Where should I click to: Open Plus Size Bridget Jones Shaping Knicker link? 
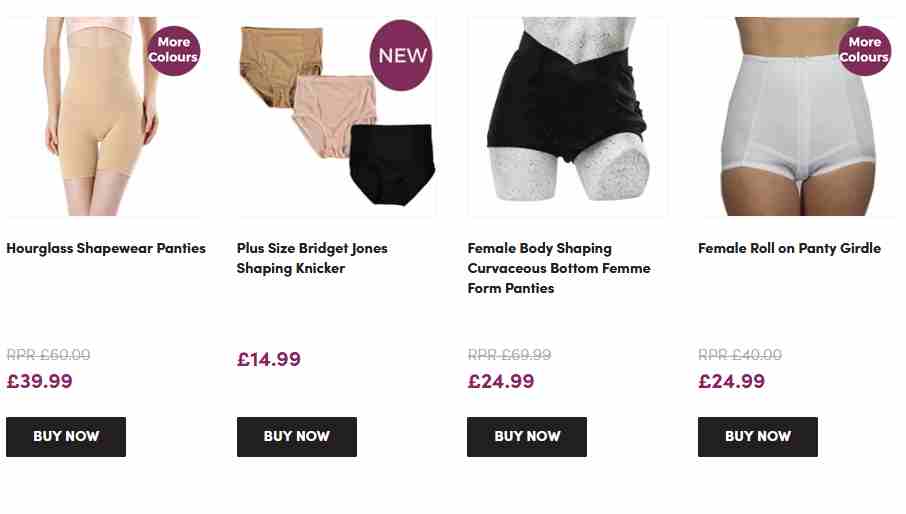pos(312,258)
